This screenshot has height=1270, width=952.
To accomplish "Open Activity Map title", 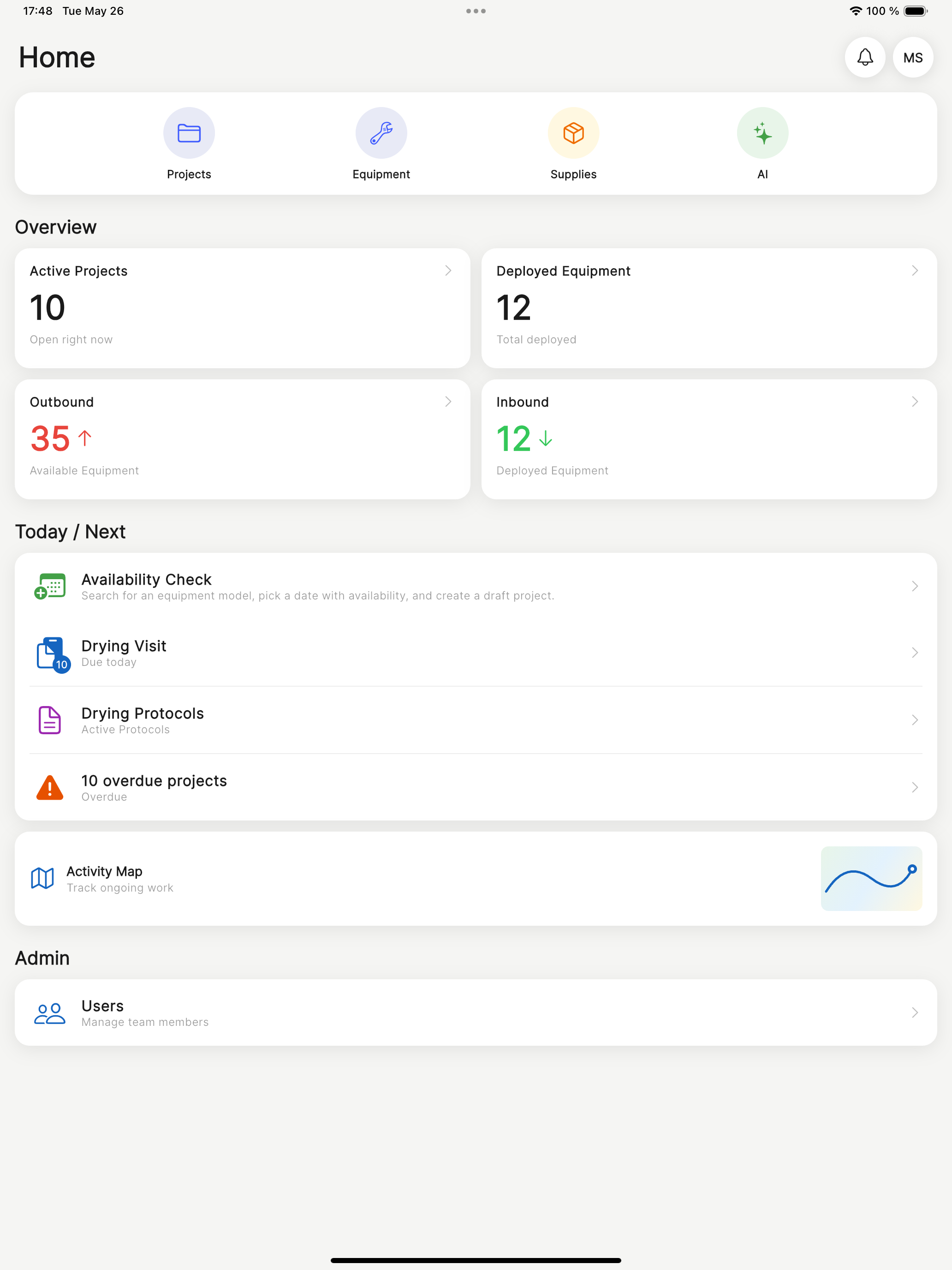I will click(104, 871).
